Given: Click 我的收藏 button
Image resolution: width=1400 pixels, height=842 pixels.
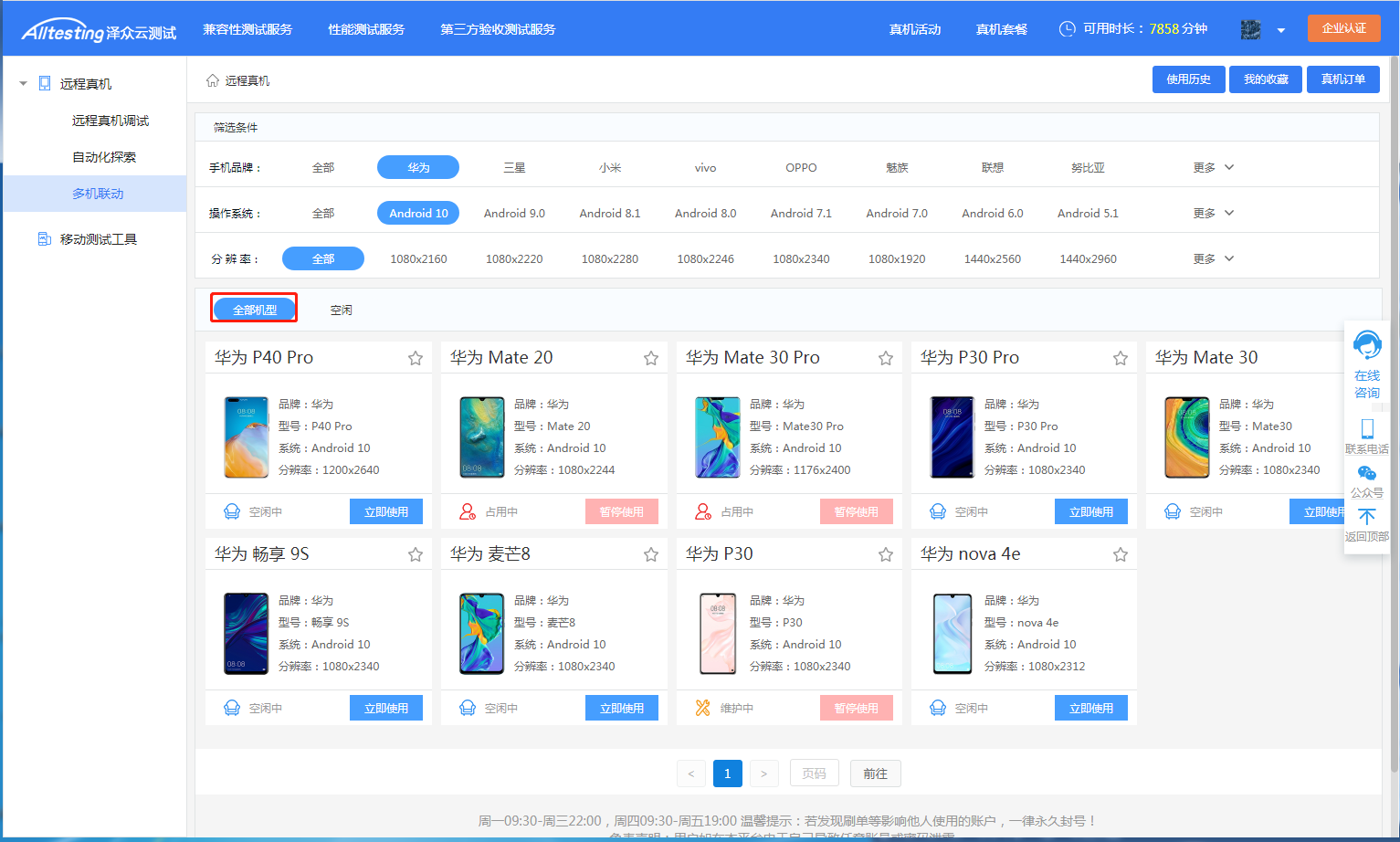Looking at the screenshot, I should (x=1266, y=79).
